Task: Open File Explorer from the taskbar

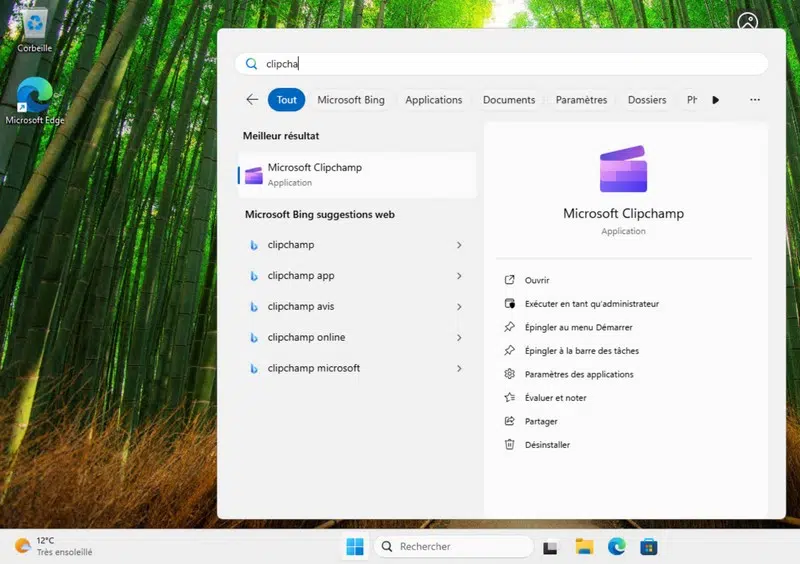Action: tap(584, 547)
